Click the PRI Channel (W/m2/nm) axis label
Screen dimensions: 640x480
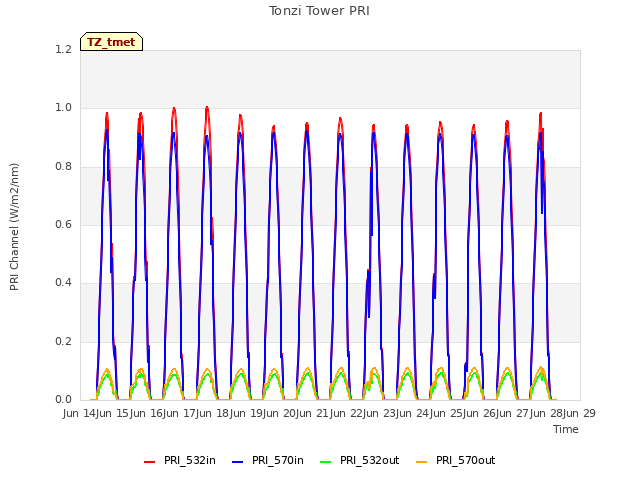(x=14, y=227)
